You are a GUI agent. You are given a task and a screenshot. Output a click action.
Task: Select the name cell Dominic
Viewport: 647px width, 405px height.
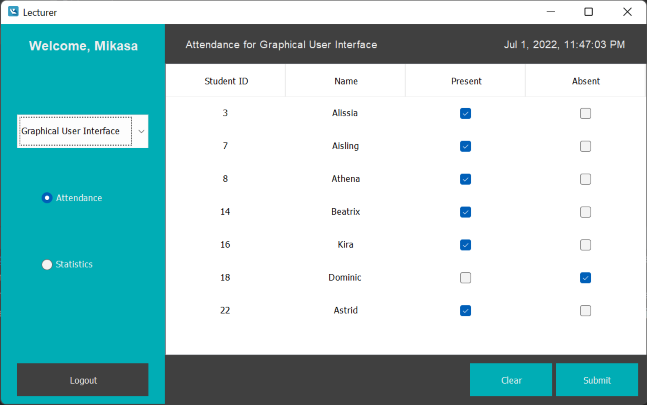pyautogui.click(x=345, y=278)
